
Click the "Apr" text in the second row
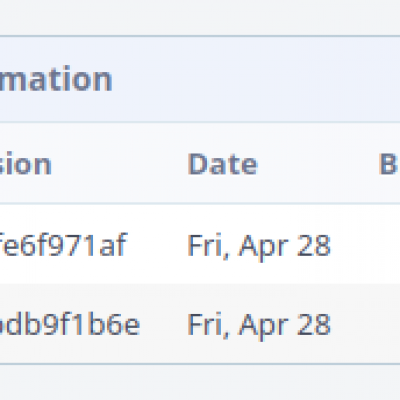263,325
